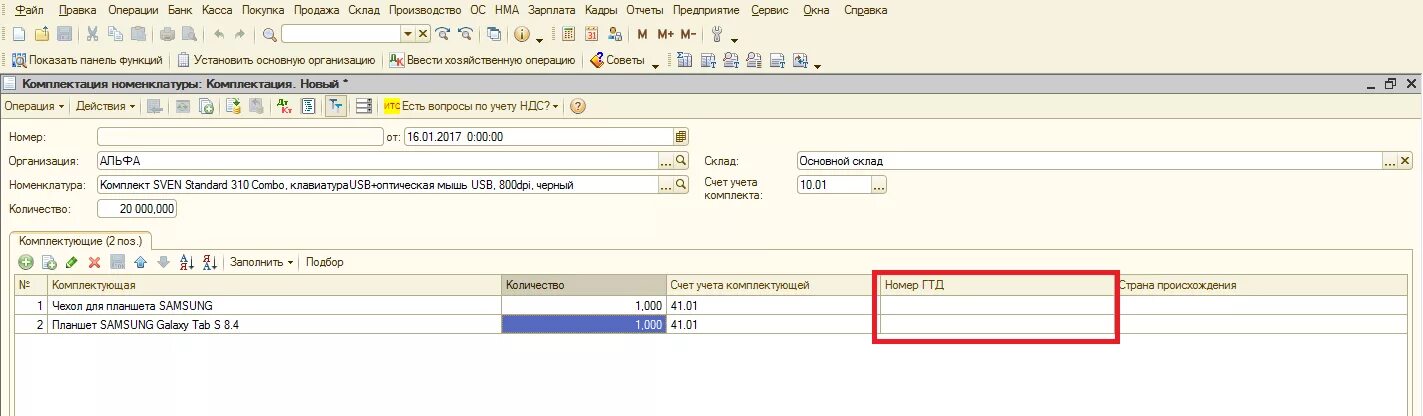Screen dimensions: 1423x416
Task: Open the calendar icon
Action: pyautogui.click(x=591, y=34)
